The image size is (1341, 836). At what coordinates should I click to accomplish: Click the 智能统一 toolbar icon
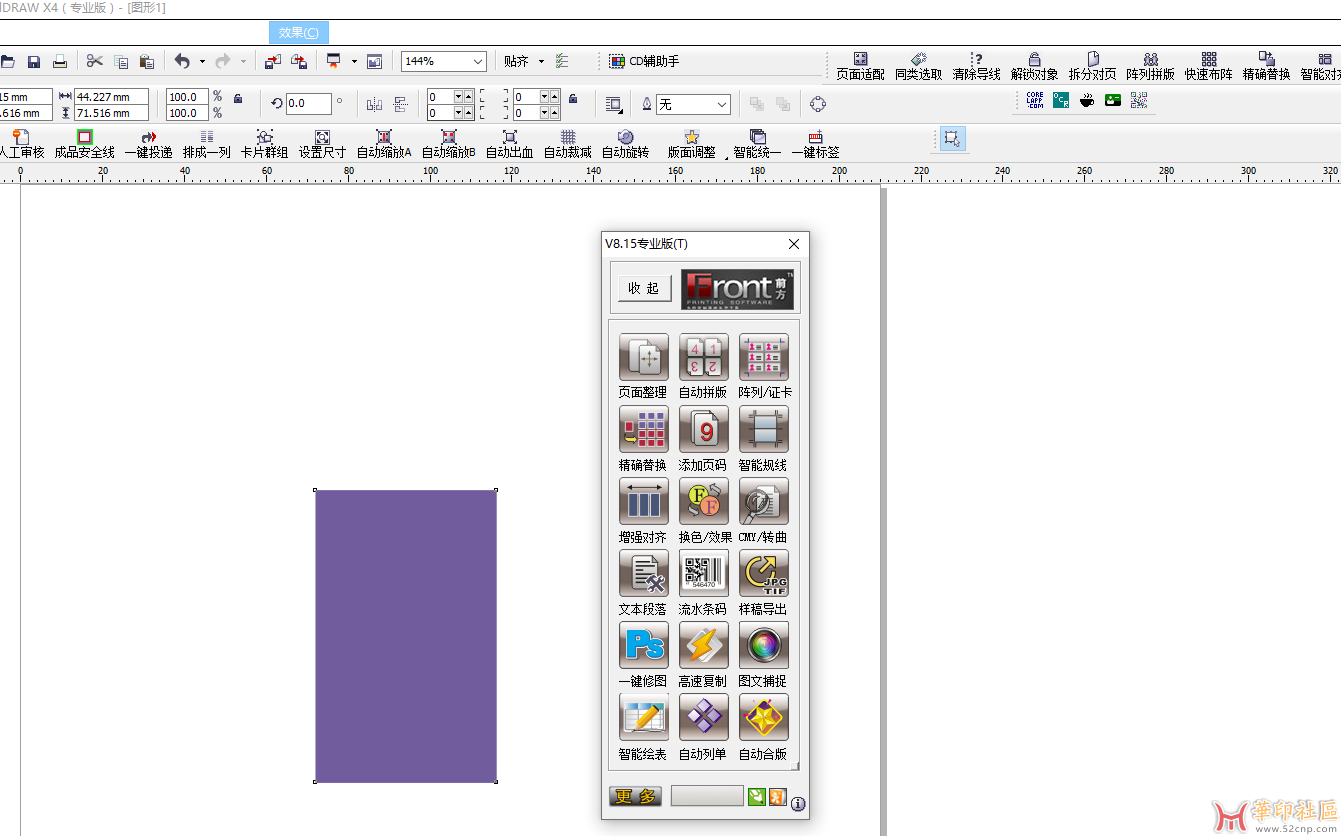(x=757, y=144)
